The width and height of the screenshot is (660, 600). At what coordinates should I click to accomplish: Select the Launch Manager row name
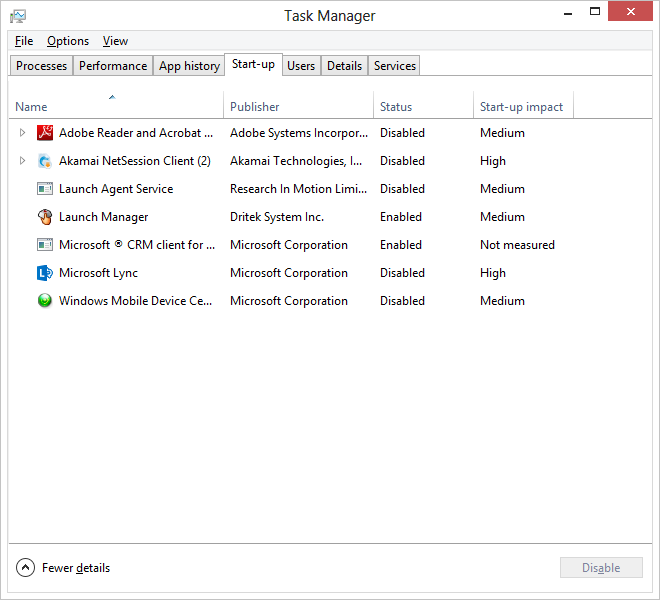[104, 217]
